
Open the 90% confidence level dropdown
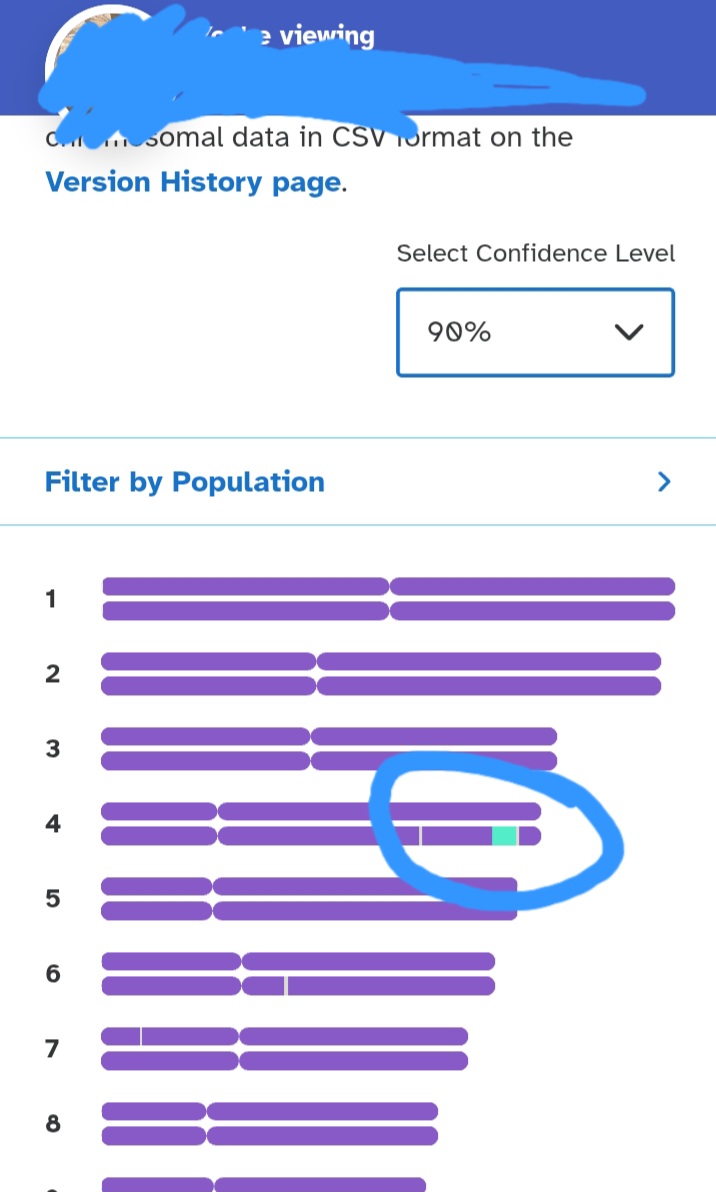[x=535, y=332]
